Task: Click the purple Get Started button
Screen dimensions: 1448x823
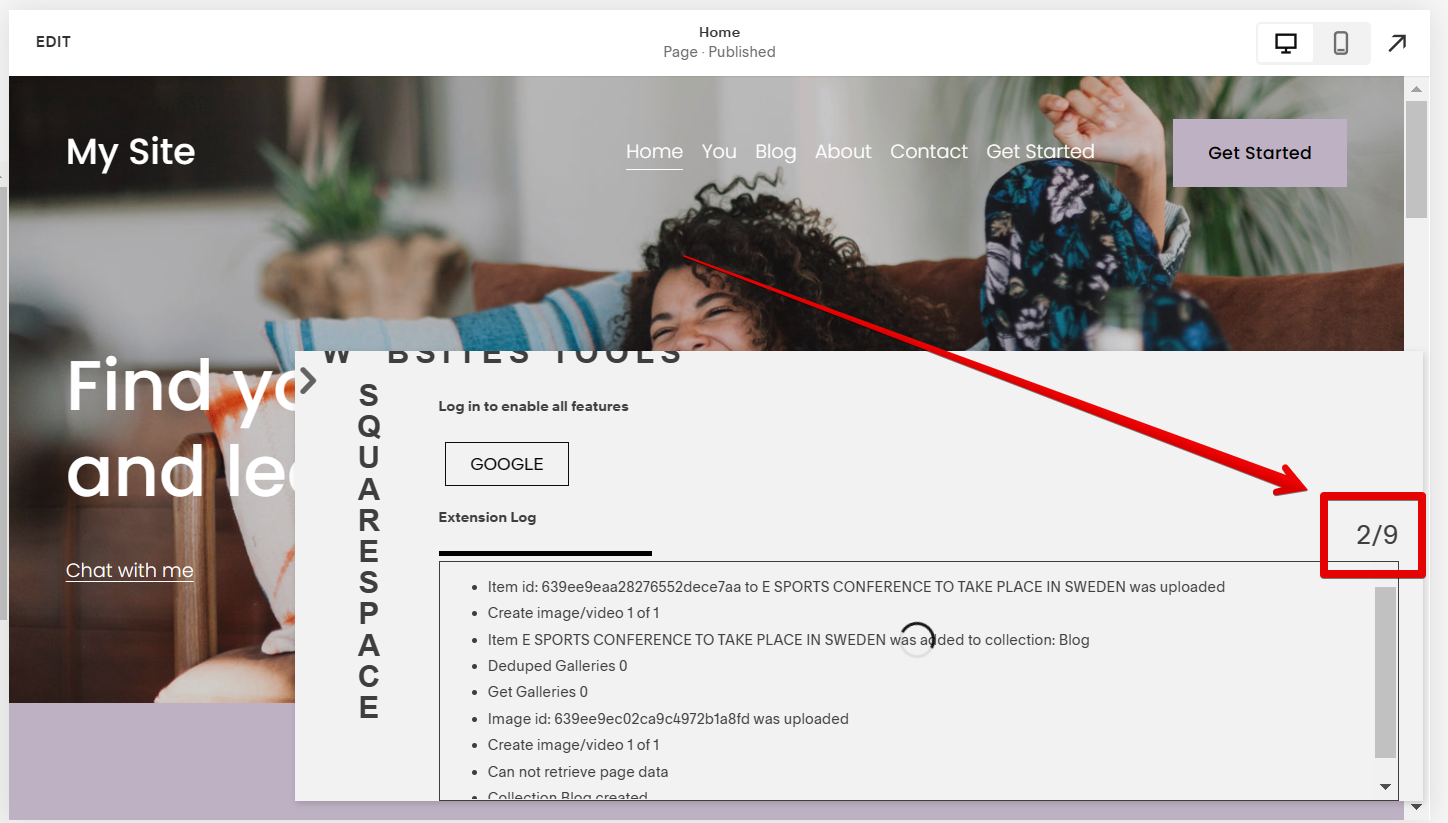Action: (1260, 153)
